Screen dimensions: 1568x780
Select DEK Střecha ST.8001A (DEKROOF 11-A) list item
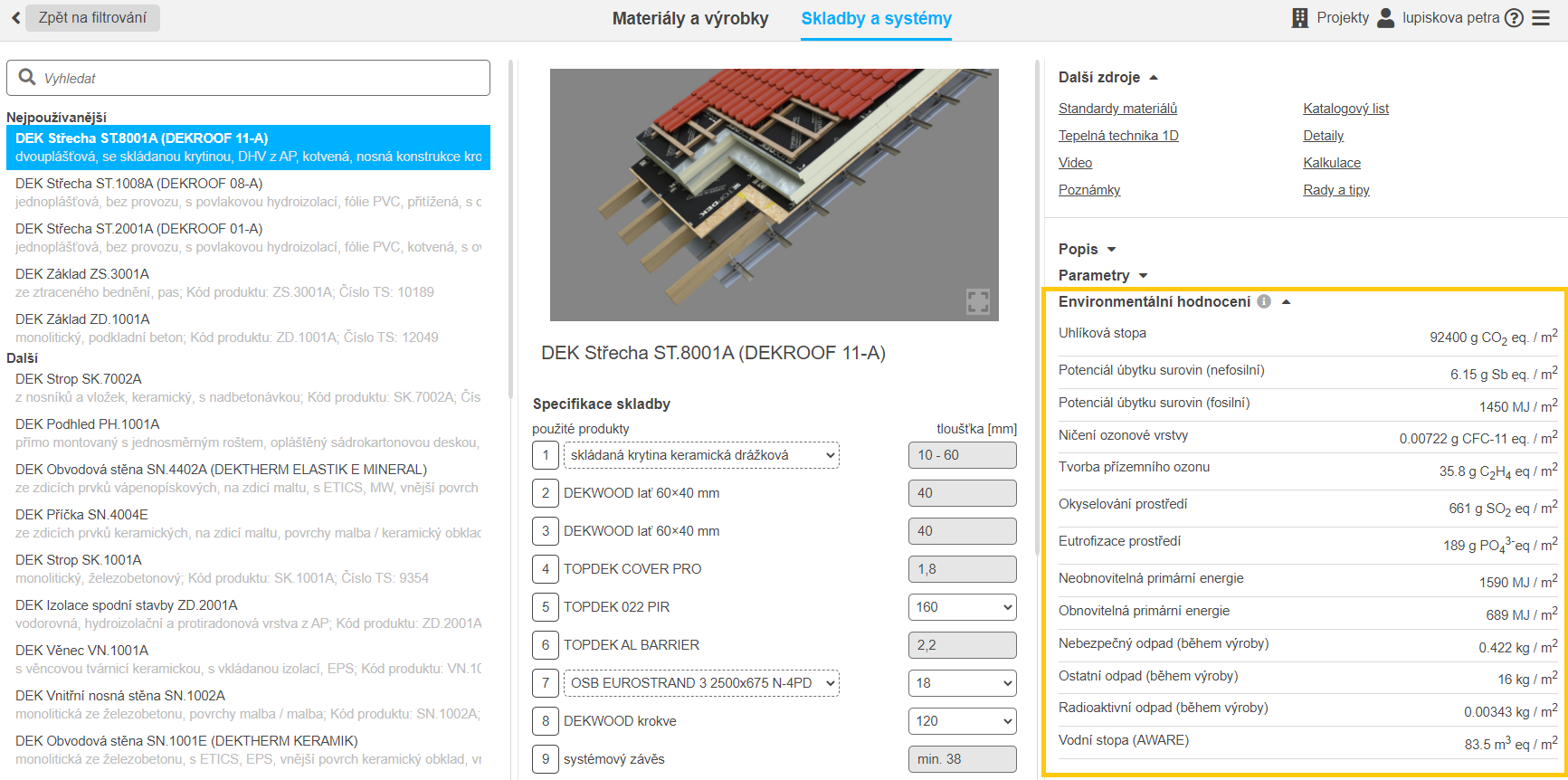(x=248, y=147)
